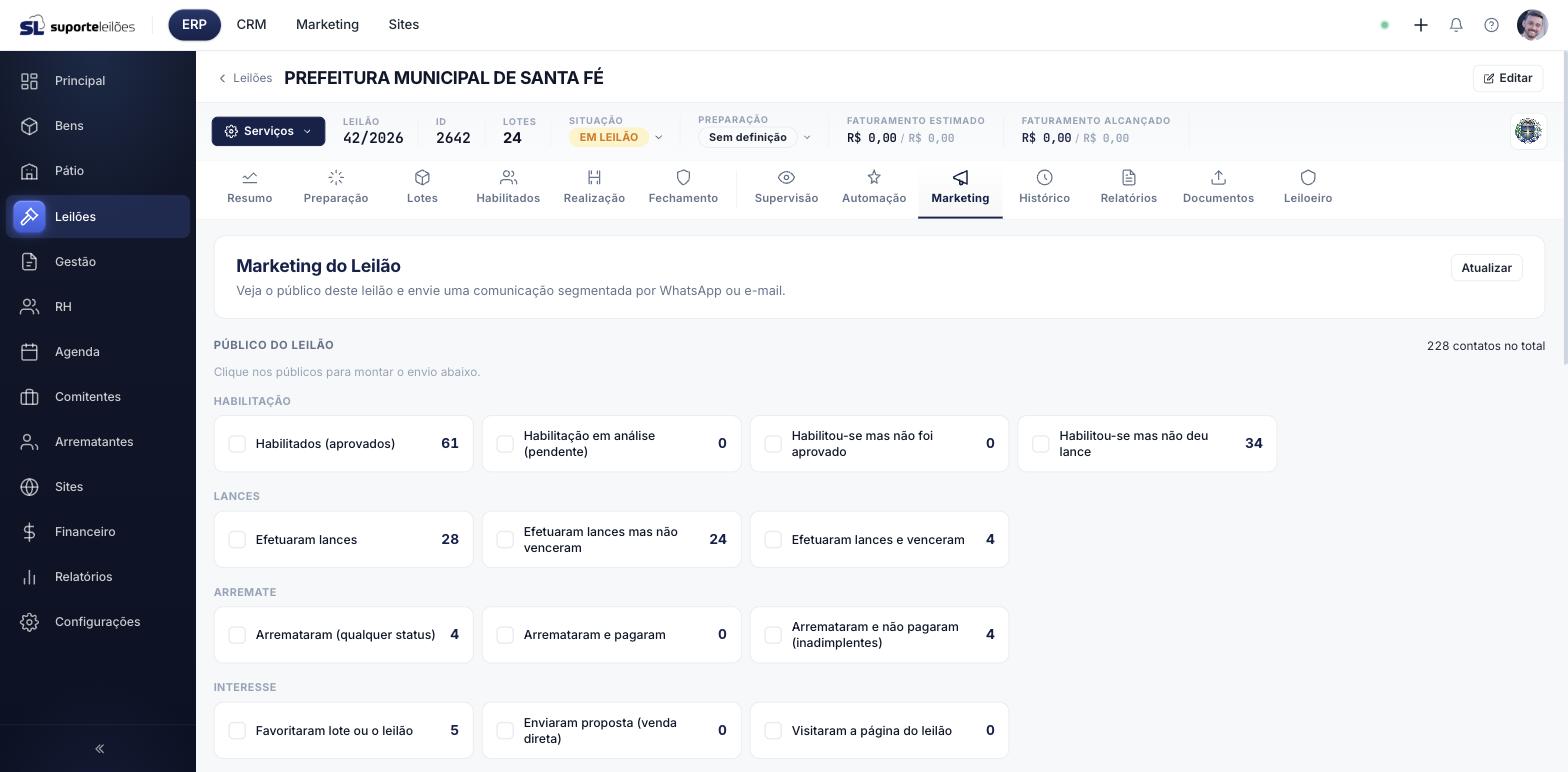
Task: Switch to the CRM module
Action: pos(251,25)
